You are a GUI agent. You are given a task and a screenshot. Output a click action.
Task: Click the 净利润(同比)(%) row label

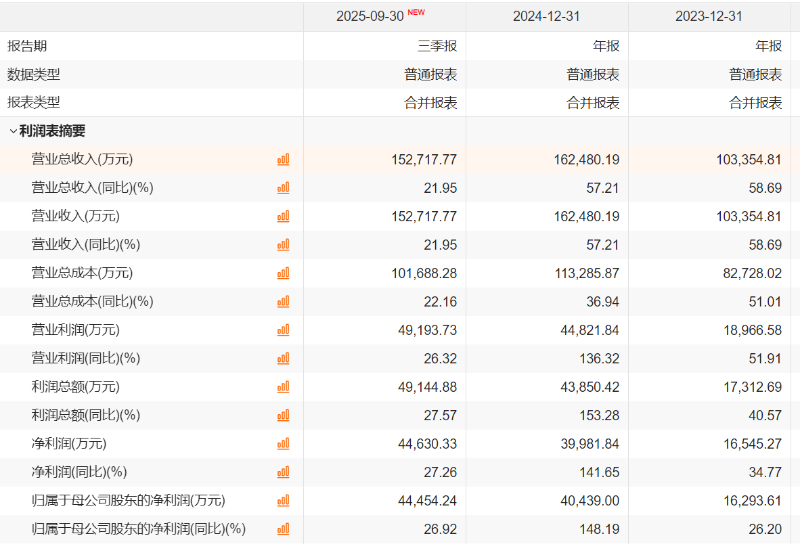[x=79, y=472]
